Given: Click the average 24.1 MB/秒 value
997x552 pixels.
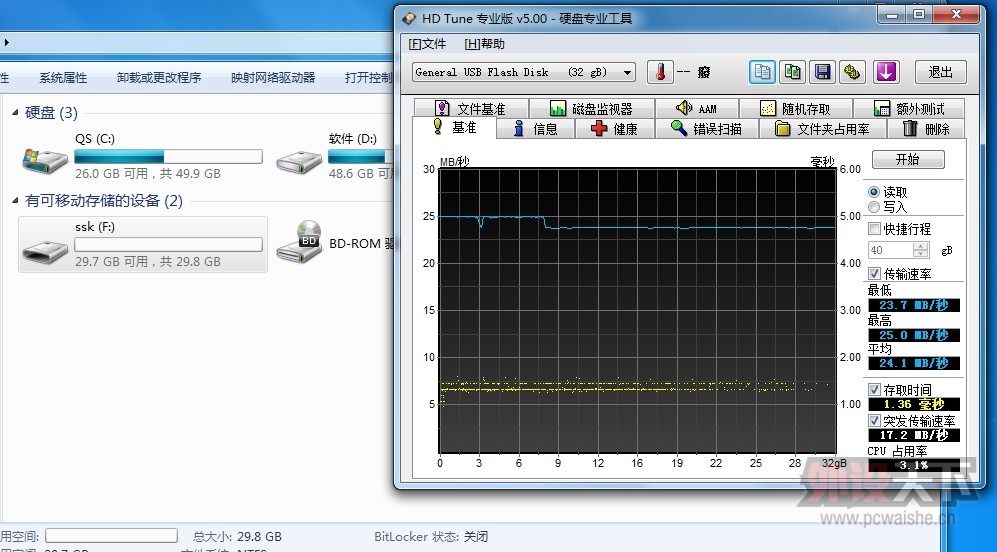Looking at the screenshot, I should click(x=914, y=363).
